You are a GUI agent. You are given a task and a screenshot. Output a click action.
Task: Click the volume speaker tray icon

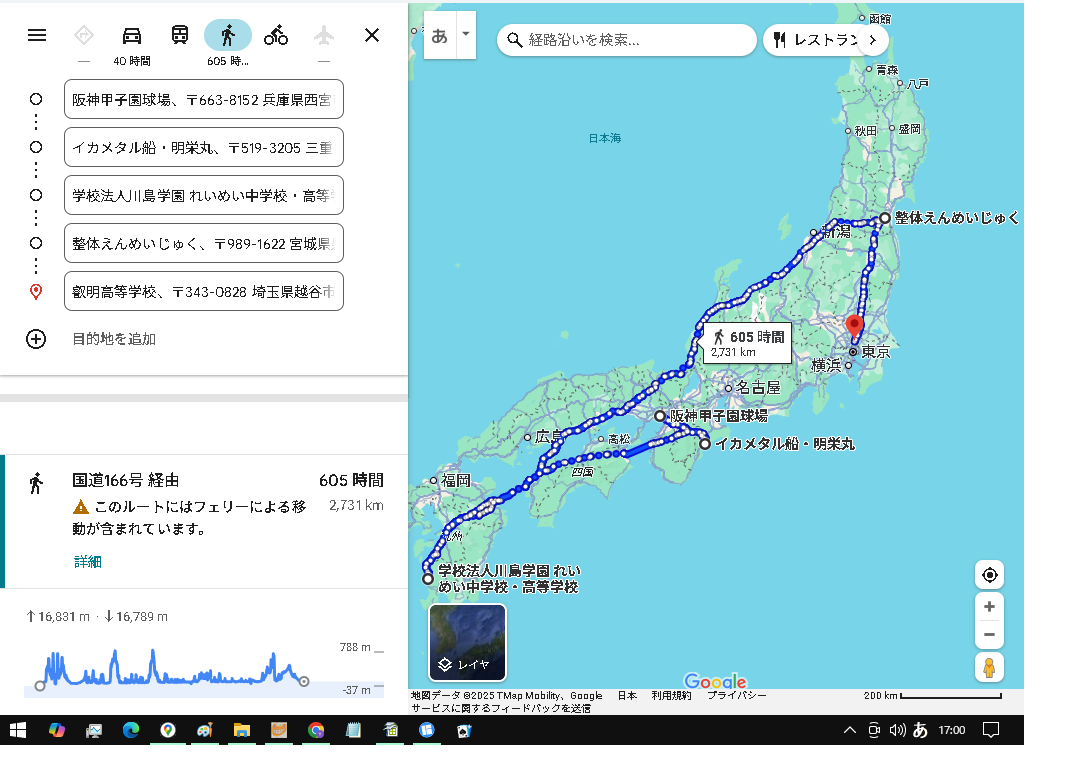[x=897, y=730]
